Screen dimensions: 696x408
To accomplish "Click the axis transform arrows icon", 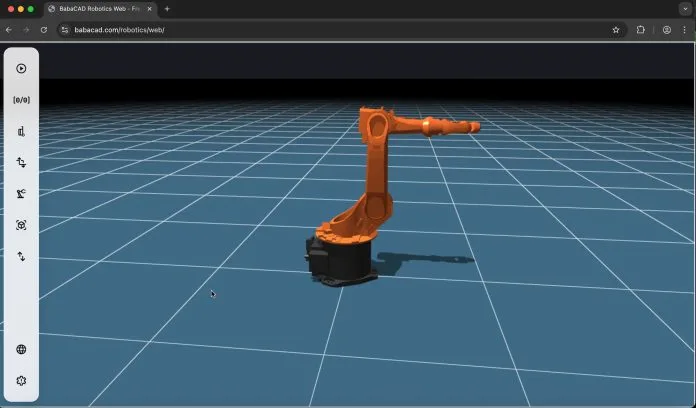I will point(21,162).
